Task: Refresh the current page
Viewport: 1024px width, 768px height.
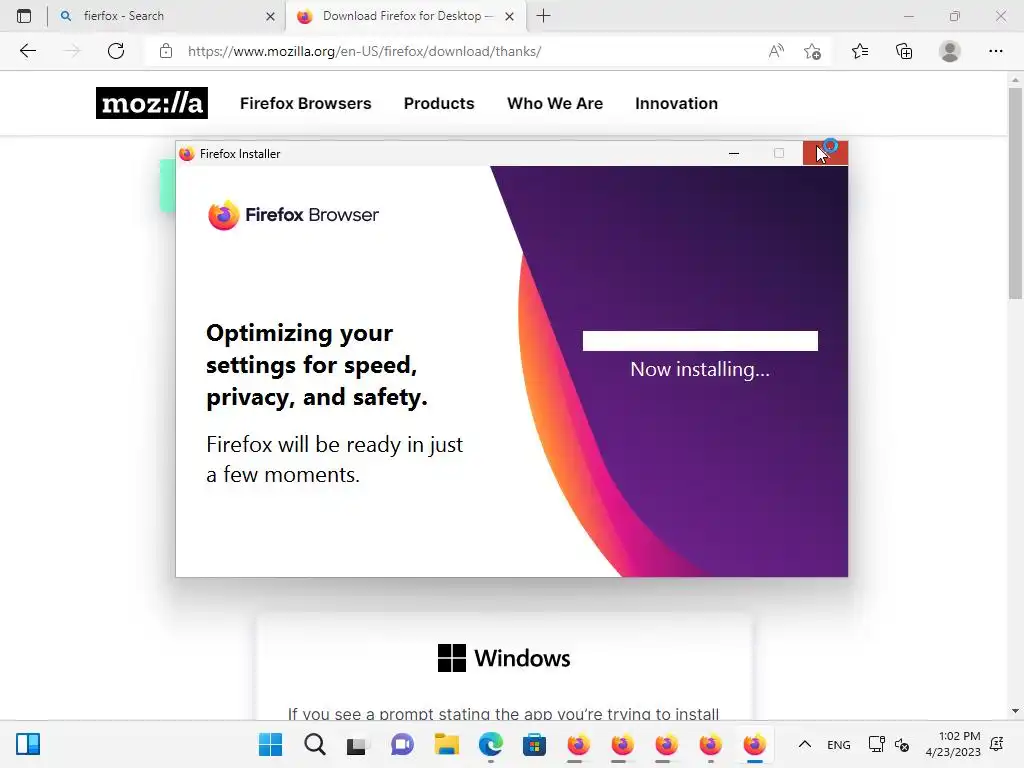Action: [116, 51]
